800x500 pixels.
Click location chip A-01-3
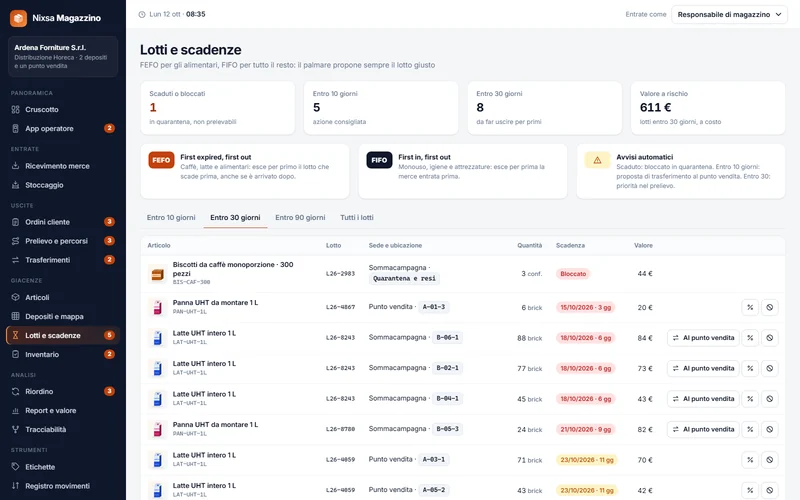[x=434, y=307]
